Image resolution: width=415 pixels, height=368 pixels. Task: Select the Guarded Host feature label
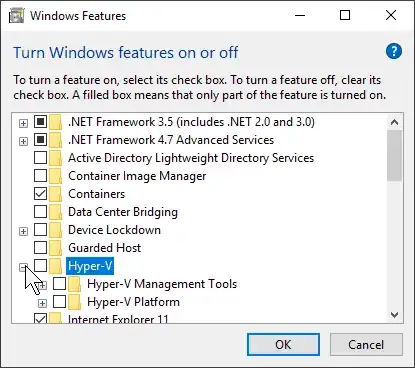[x=104, y=248]
